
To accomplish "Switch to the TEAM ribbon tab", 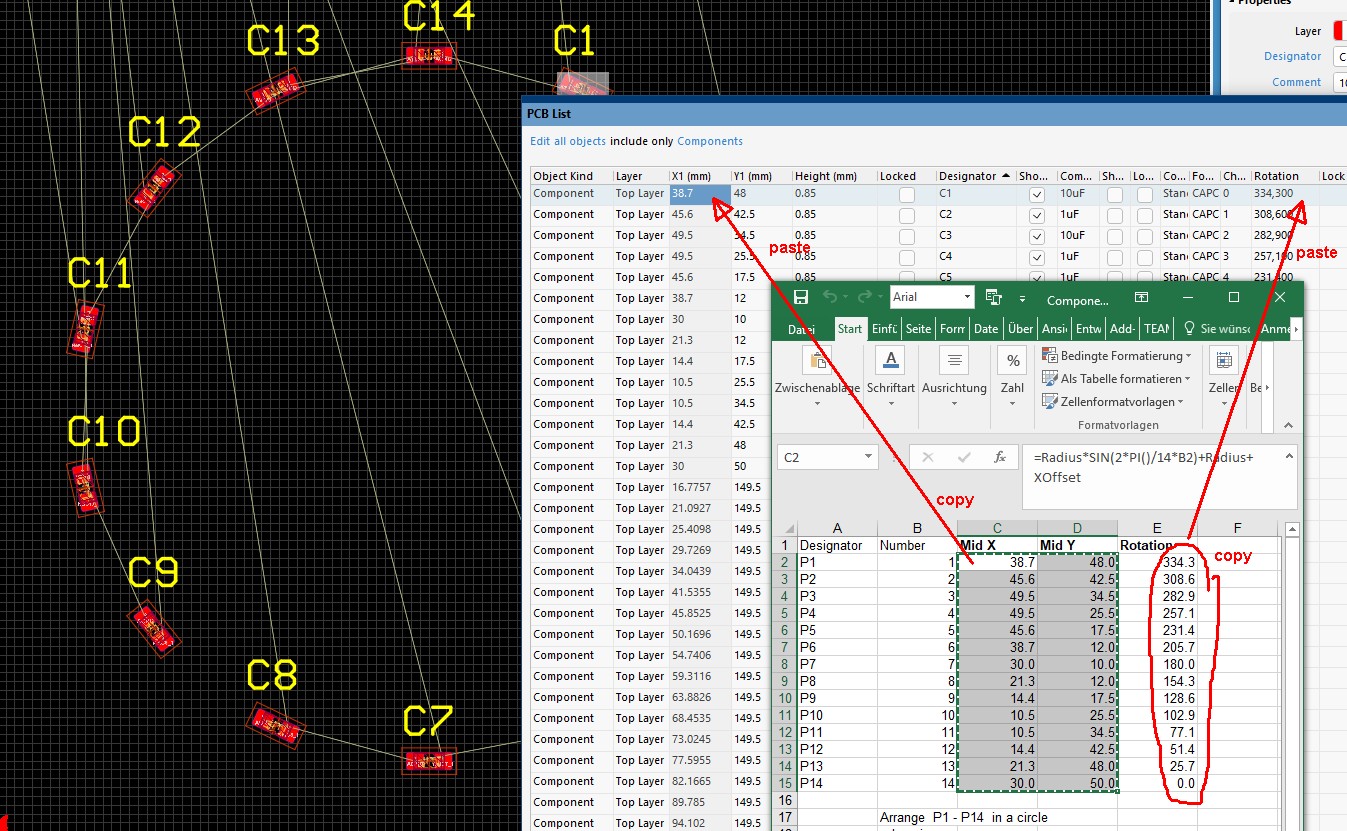I will tap(1157, 328).
